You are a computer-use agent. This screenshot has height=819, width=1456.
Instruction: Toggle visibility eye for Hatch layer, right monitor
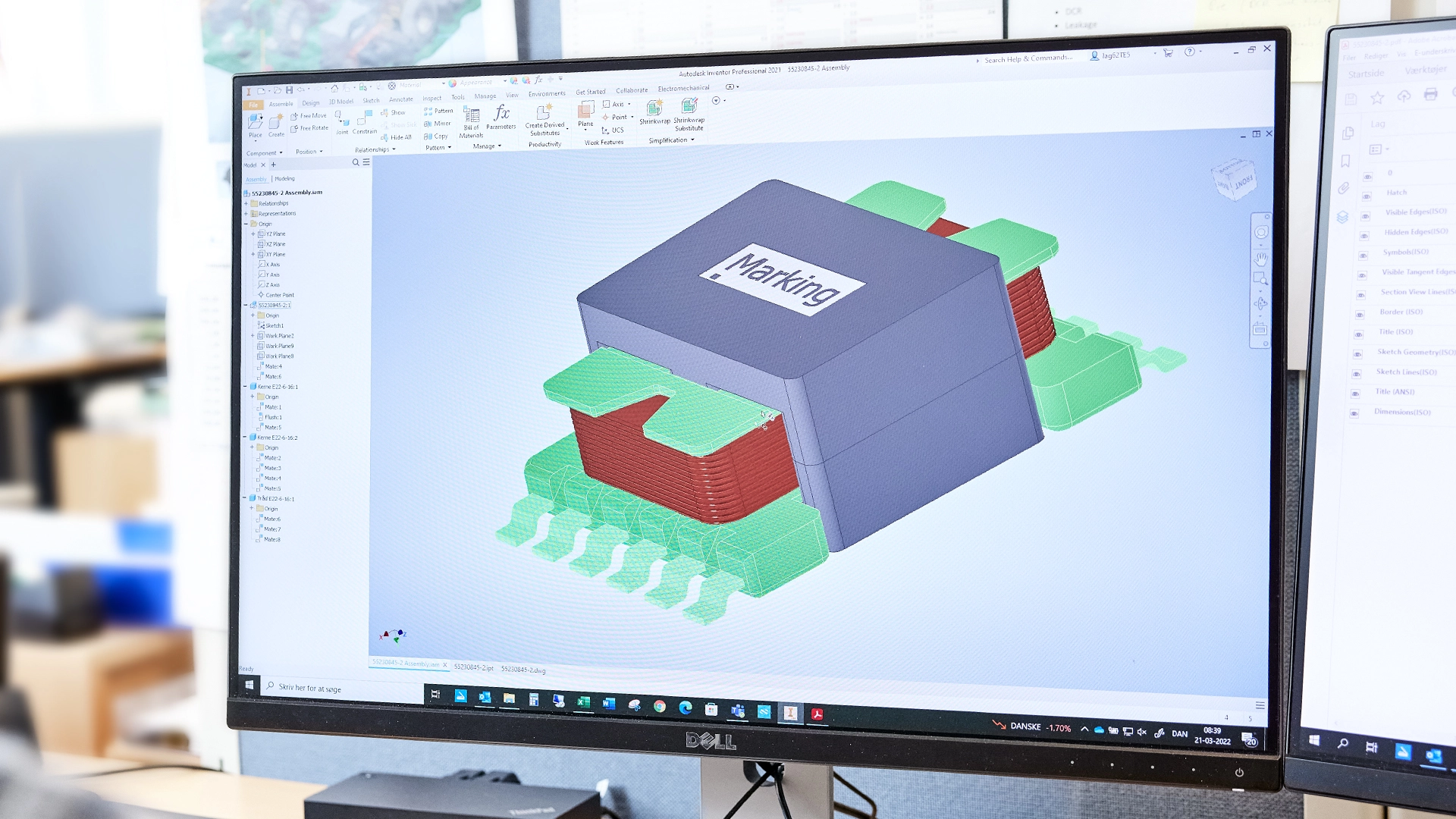[1367, 196]
